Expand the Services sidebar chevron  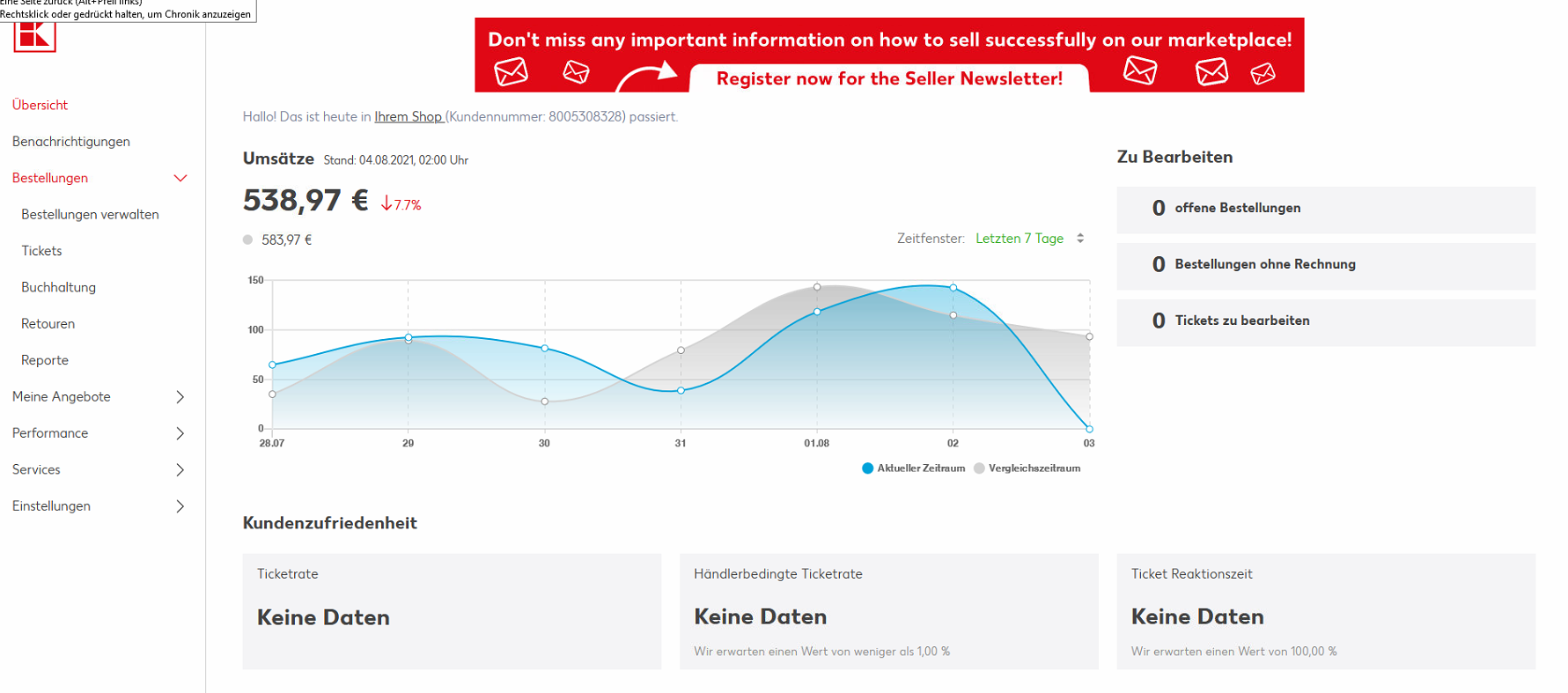(x=180, y=470)
